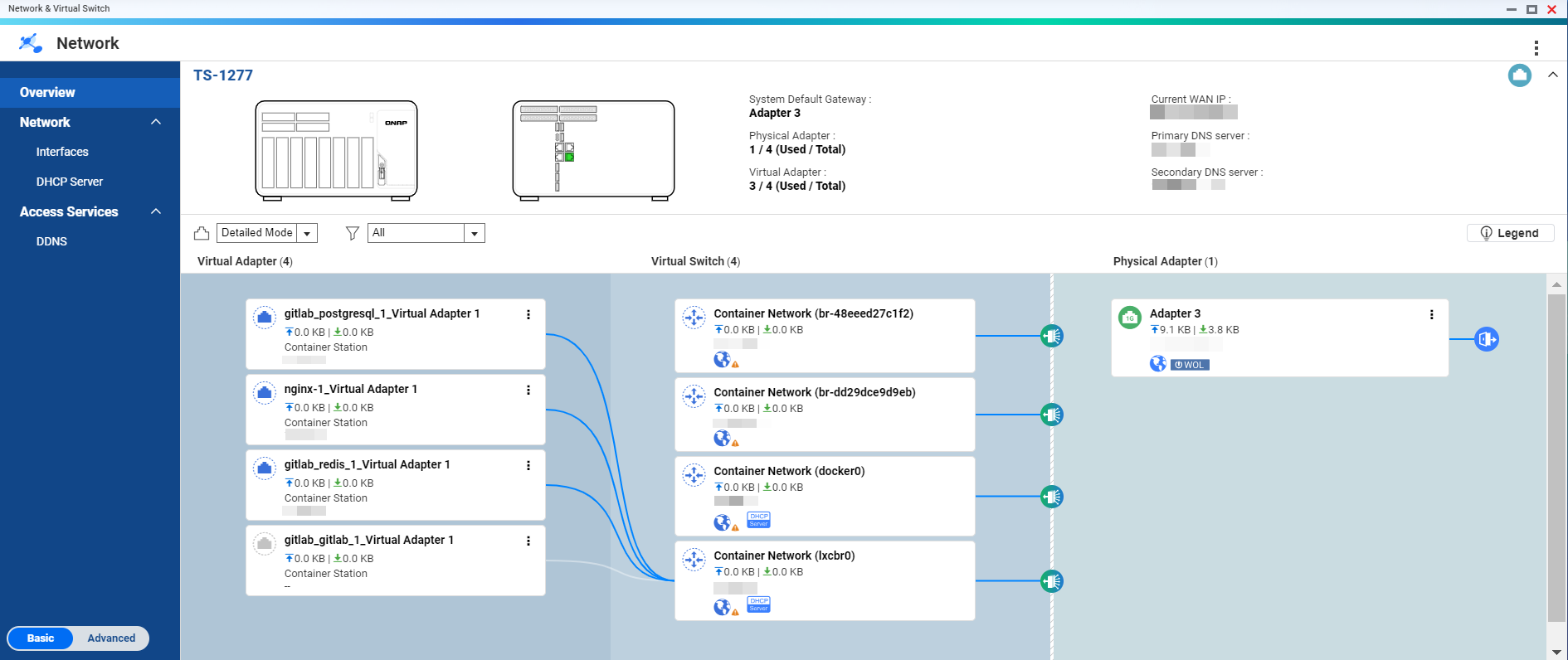
Task: Open options menu for Adapter 3
Action: point(1431,314)
